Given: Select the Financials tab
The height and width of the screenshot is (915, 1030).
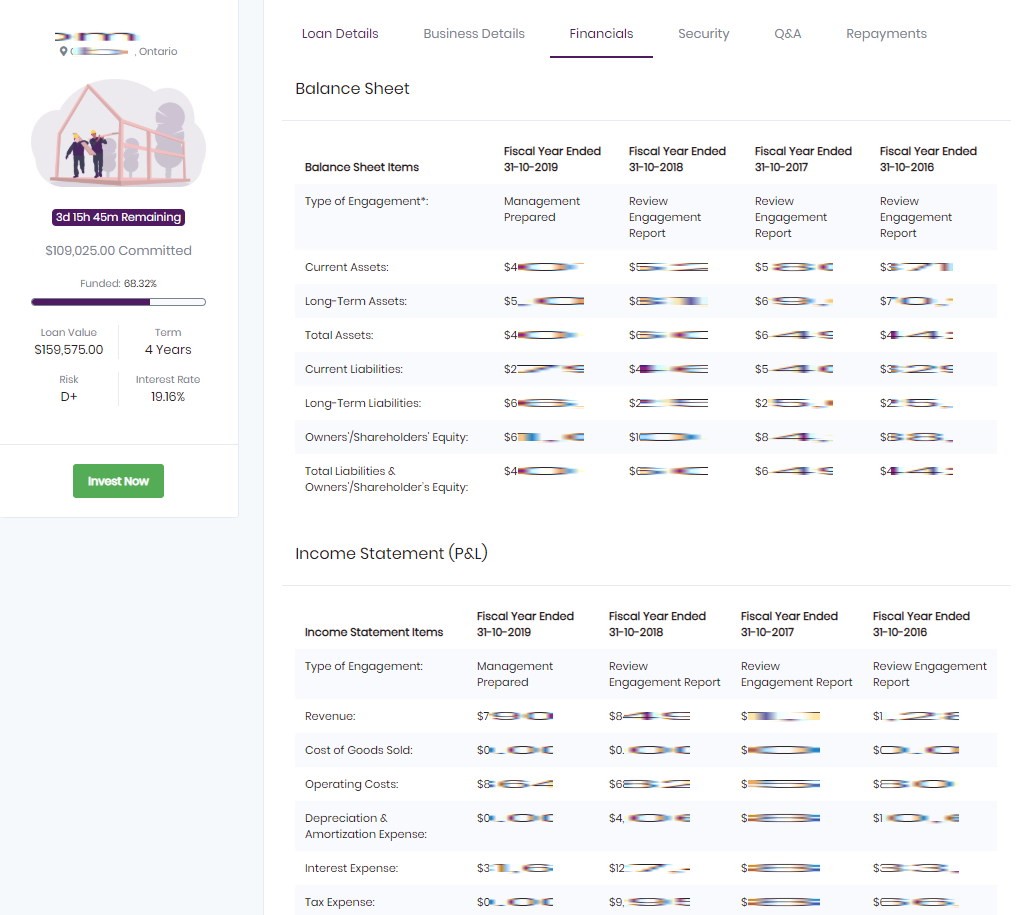Looking at the screenshot, I should [x=601, y=34].
